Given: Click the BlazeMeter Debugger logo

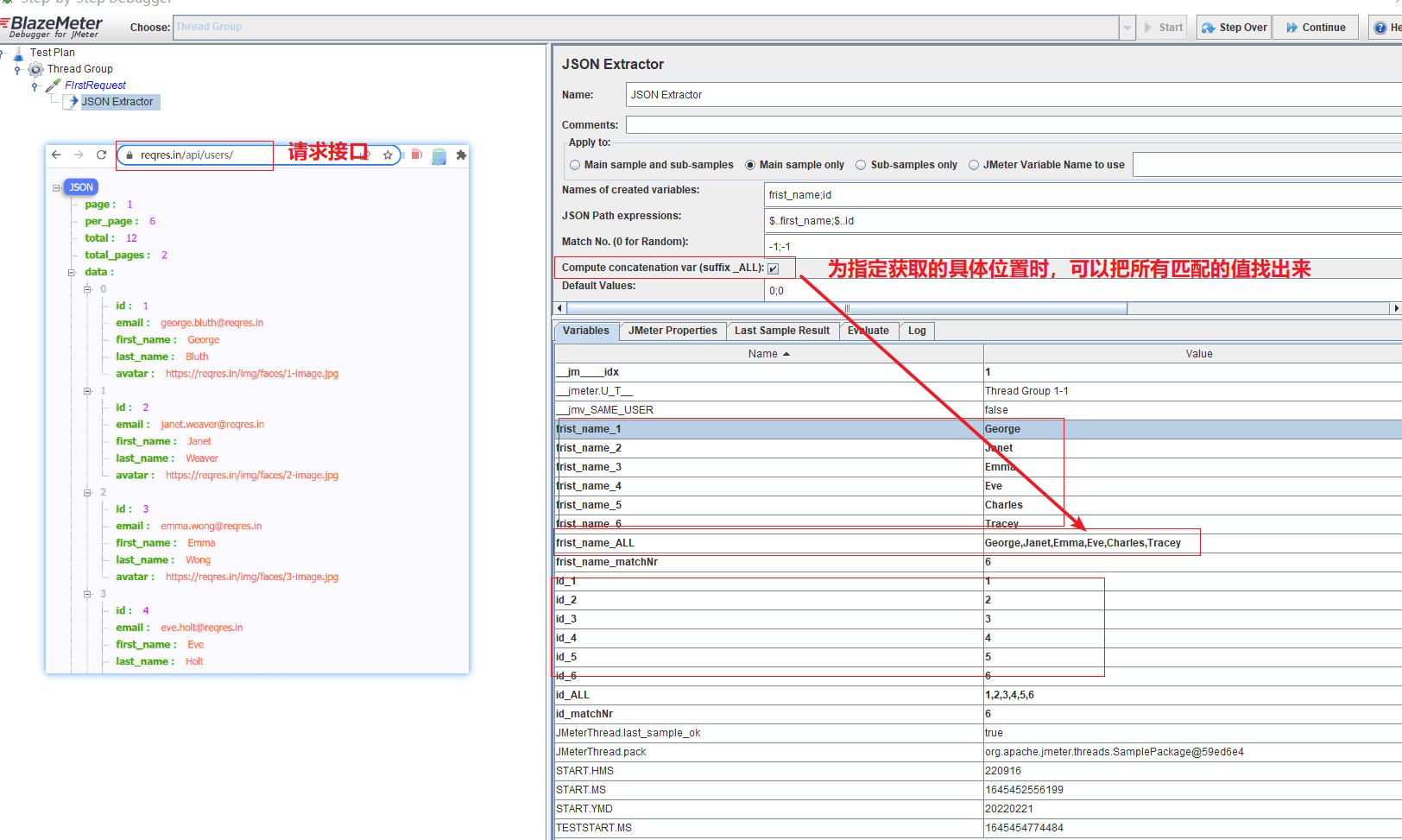Looking at the screenshot, I should (52, 27).
